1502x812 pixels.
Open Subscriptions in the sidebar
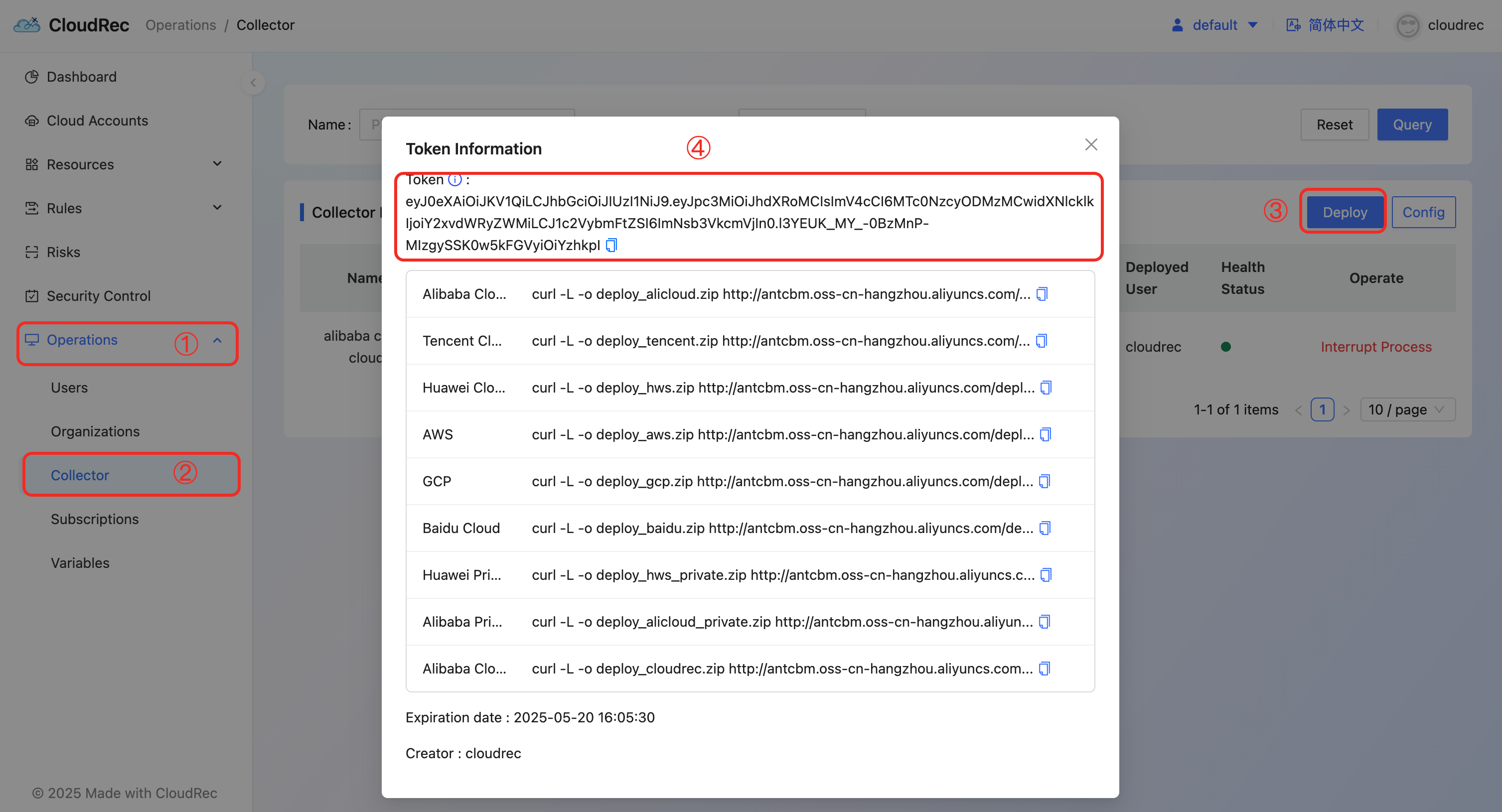95,519
